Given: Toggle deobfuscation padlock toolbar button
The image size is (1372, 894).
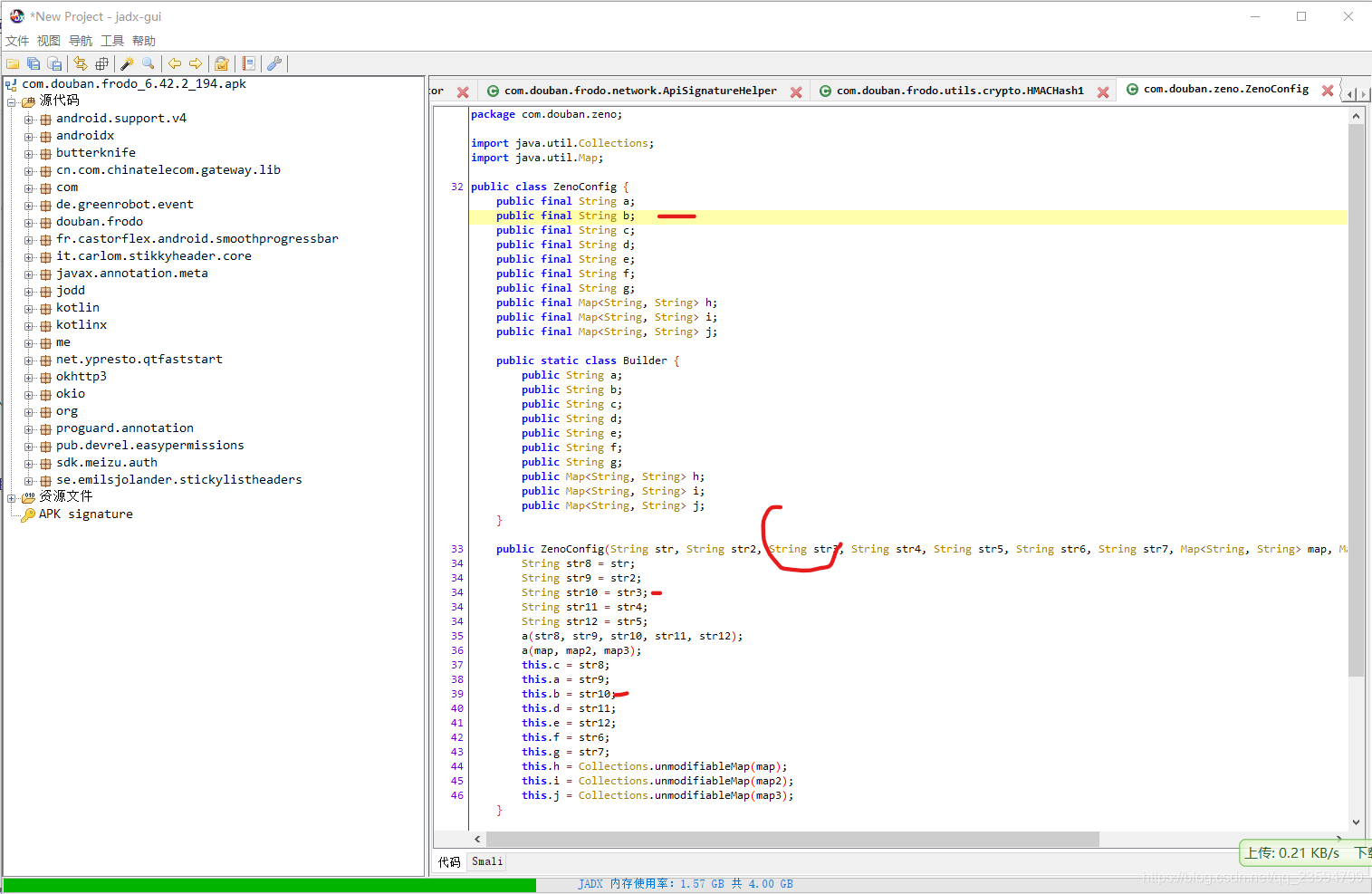Looking at the screenshot, I should (222, 63).
